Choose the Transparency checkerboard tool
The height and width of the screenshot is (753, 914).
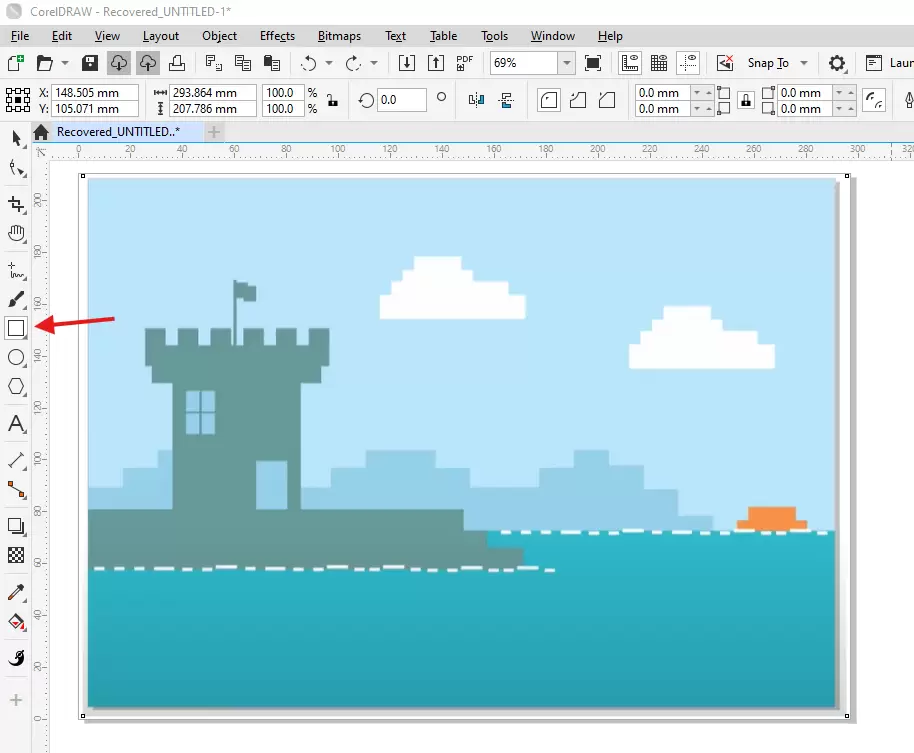[x=16, y=554]
